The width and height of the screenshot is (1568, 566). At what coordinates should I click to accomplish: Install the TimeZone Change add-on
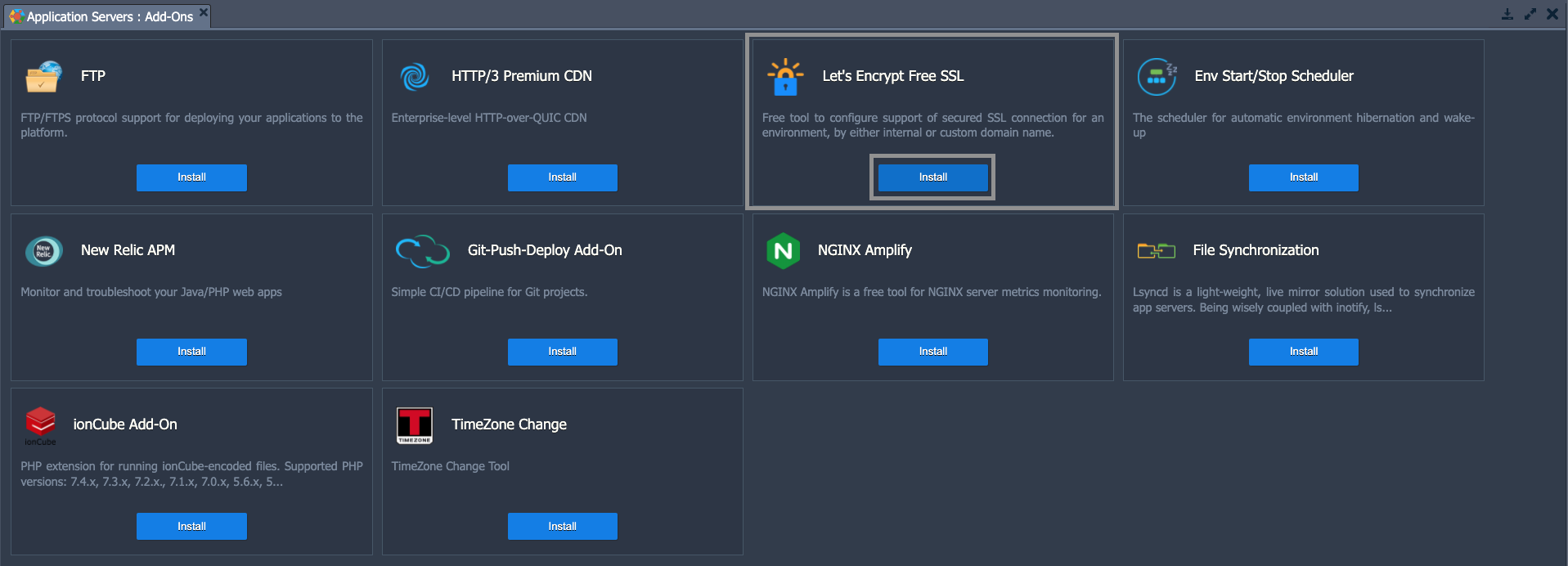pyautogui.click(x=562, y=527)
